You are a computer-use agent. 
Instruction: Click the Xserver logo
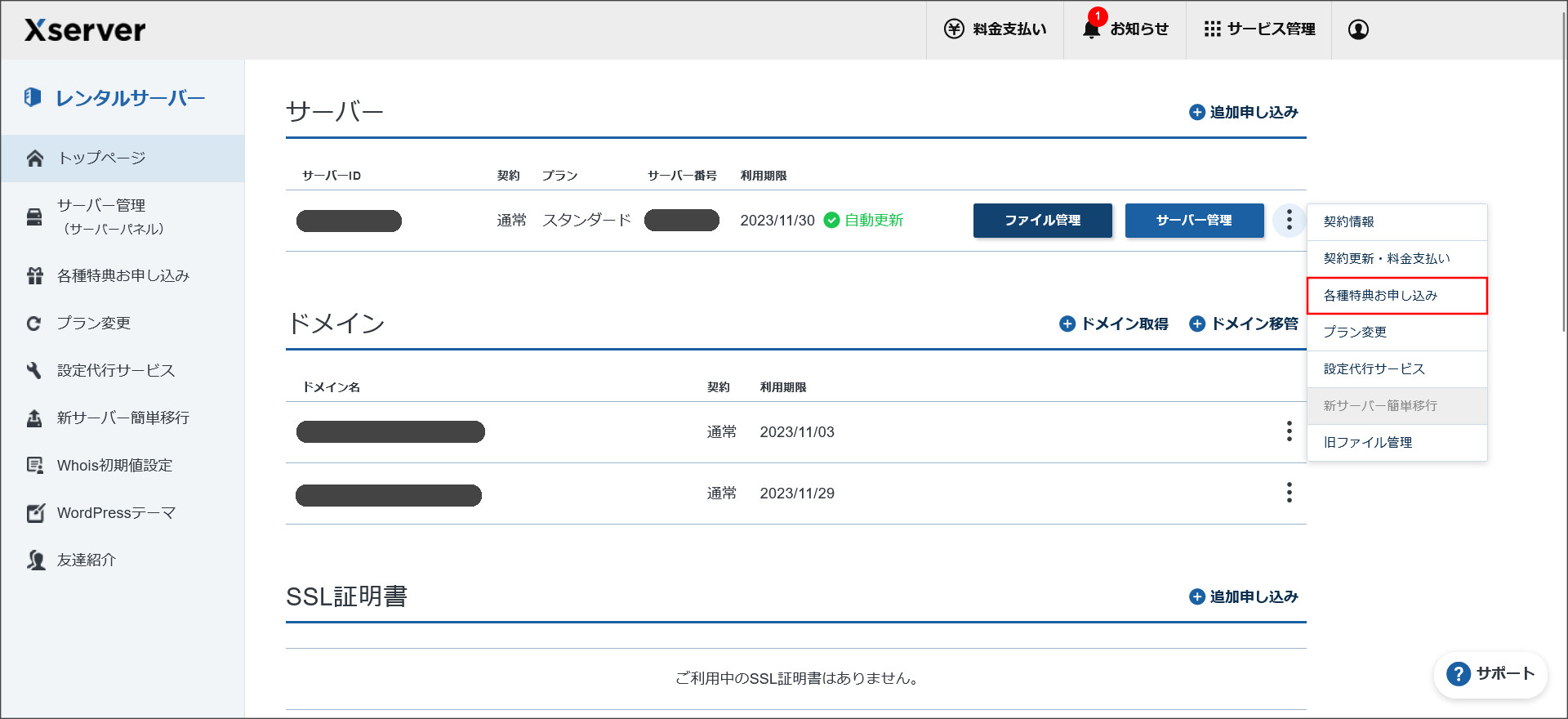pyautogui.click(x=85, y=30)
